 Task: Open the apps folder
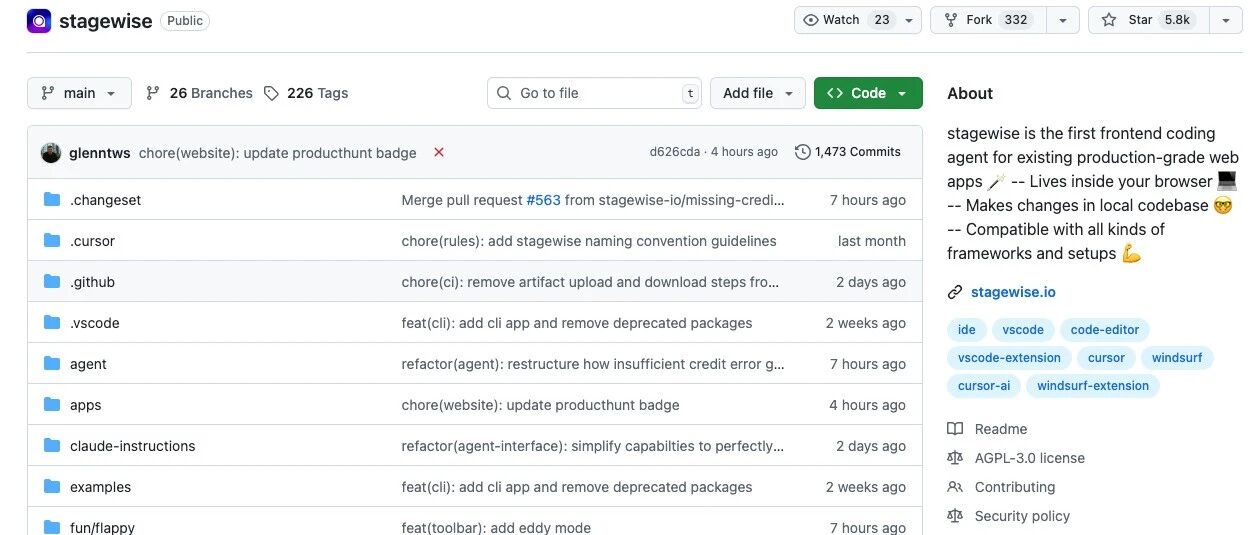(x=86, y=405)
